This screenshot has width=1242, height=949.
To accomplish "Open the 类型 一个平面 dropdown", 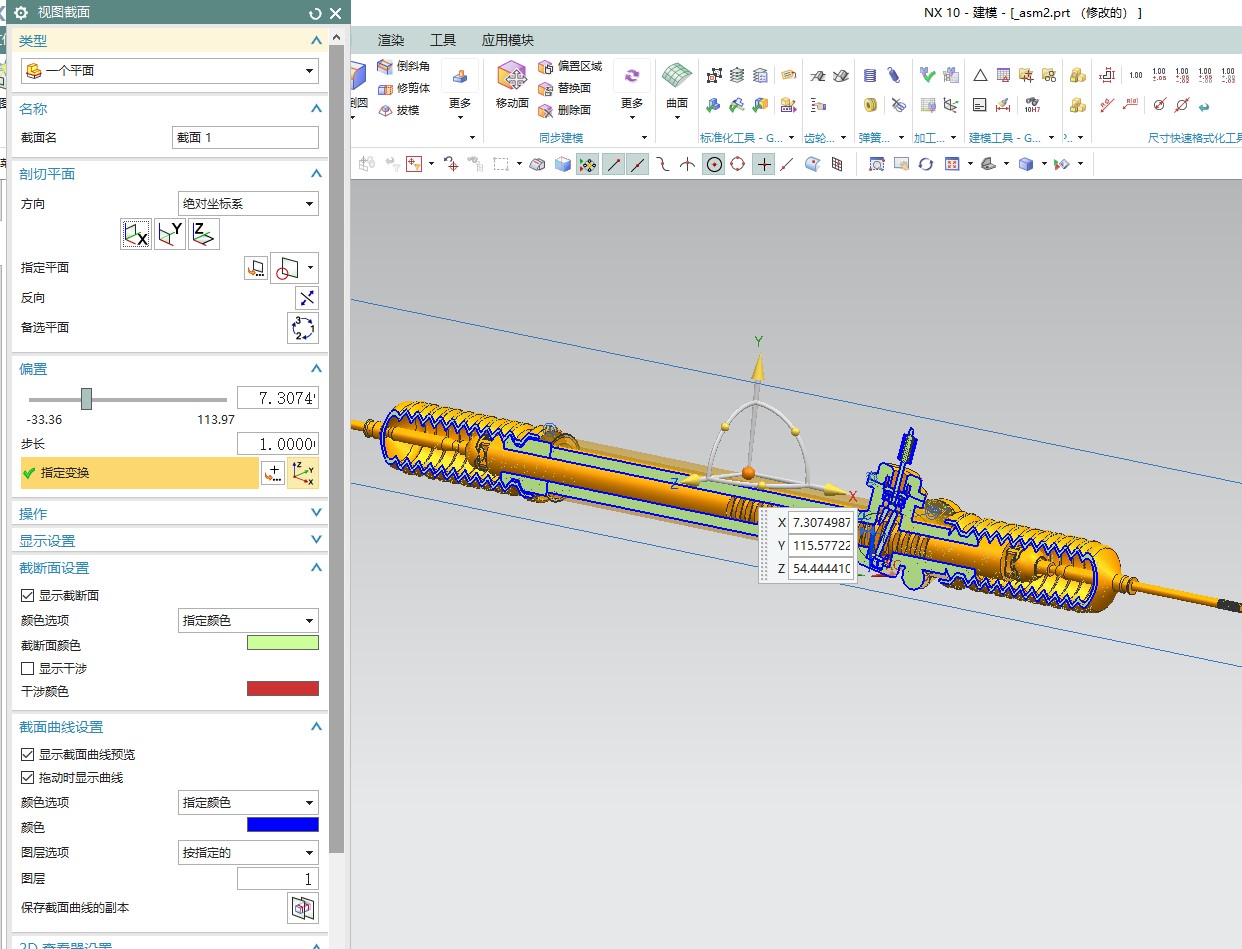I will pos(169,71).
